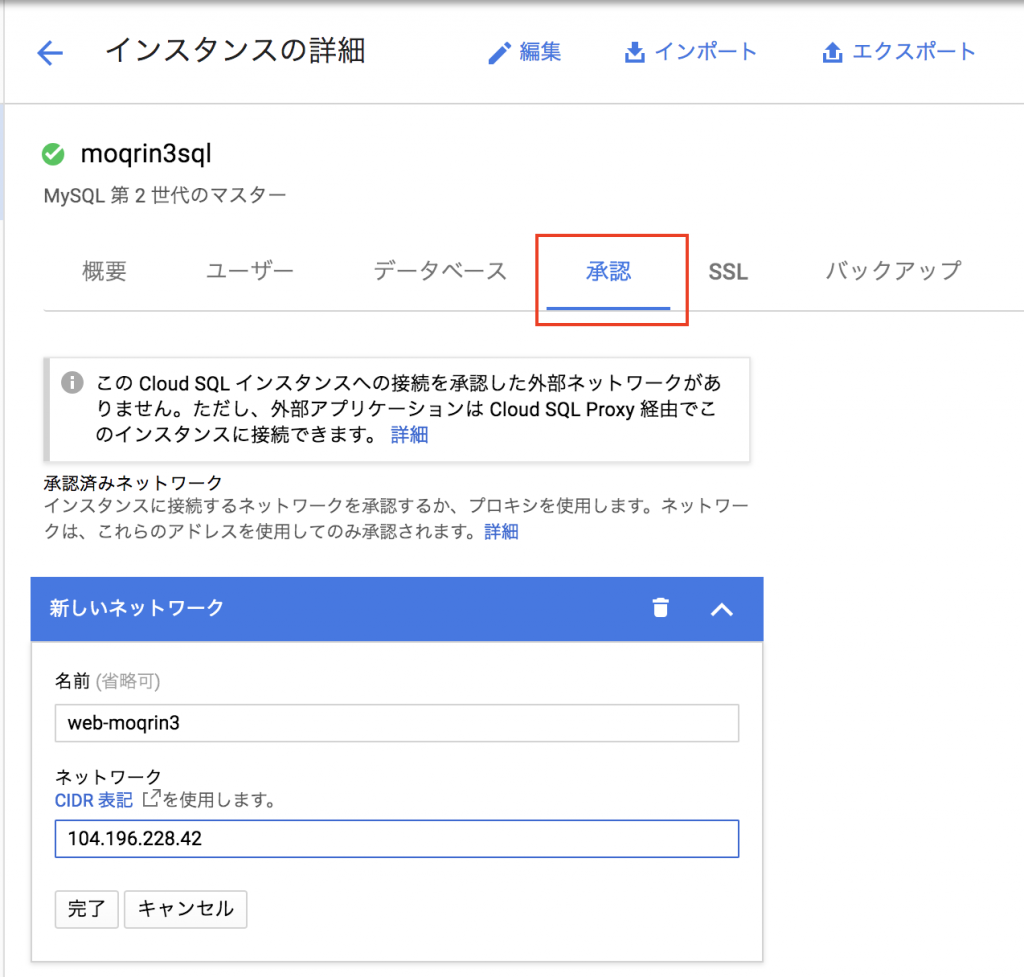Open the 詳細 link in the Cloud SQL Proxy notice
Viewport: 1024px width, 977px height.
click(409, 435)
